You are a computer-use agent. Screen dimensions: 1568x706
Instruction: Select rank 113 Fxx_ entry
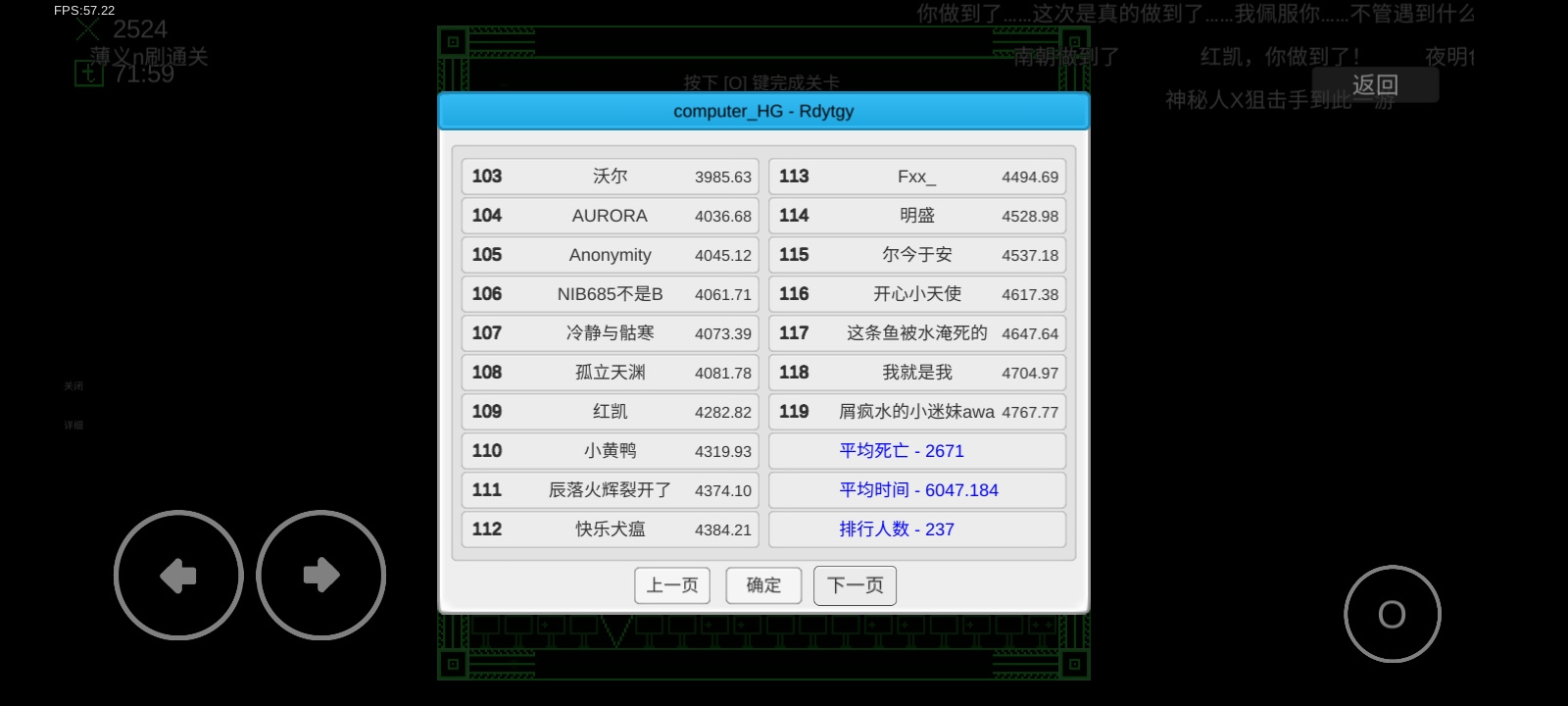pos(917,176)
